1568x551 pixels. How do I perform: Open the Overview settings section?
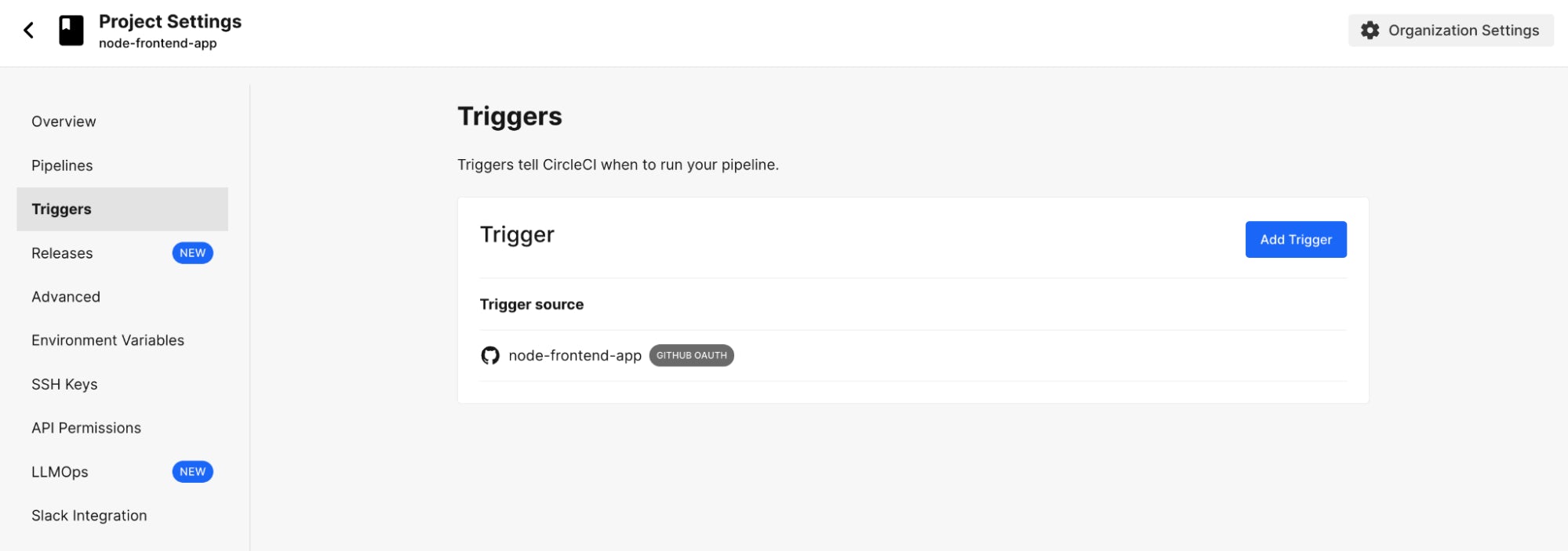pyautogui.click(x=64, y=121)
